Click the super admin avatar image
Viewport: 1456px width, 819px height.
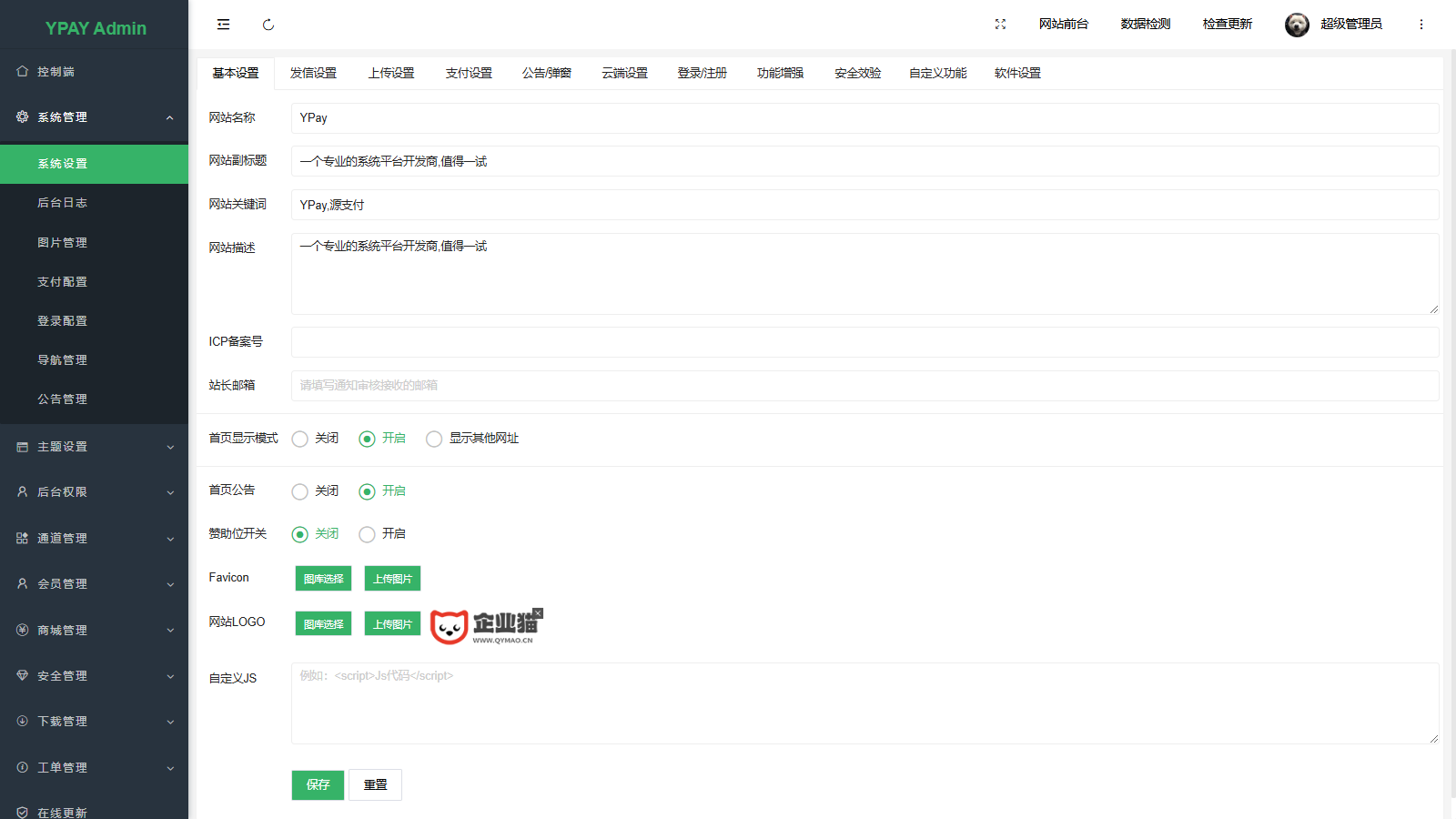pos(1297,25)
